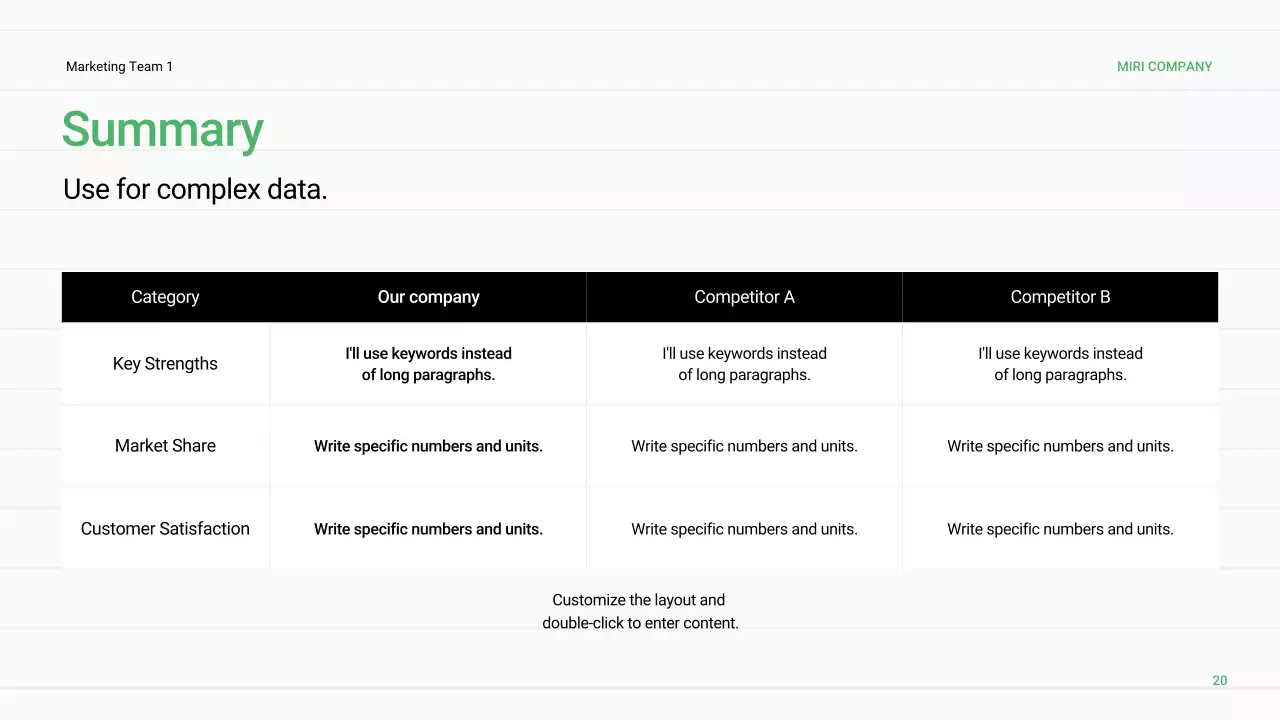Viewport: 1280px width, 720px height.
Task: Select the "Use for complex data." subtitle
Action: point(195,189)
